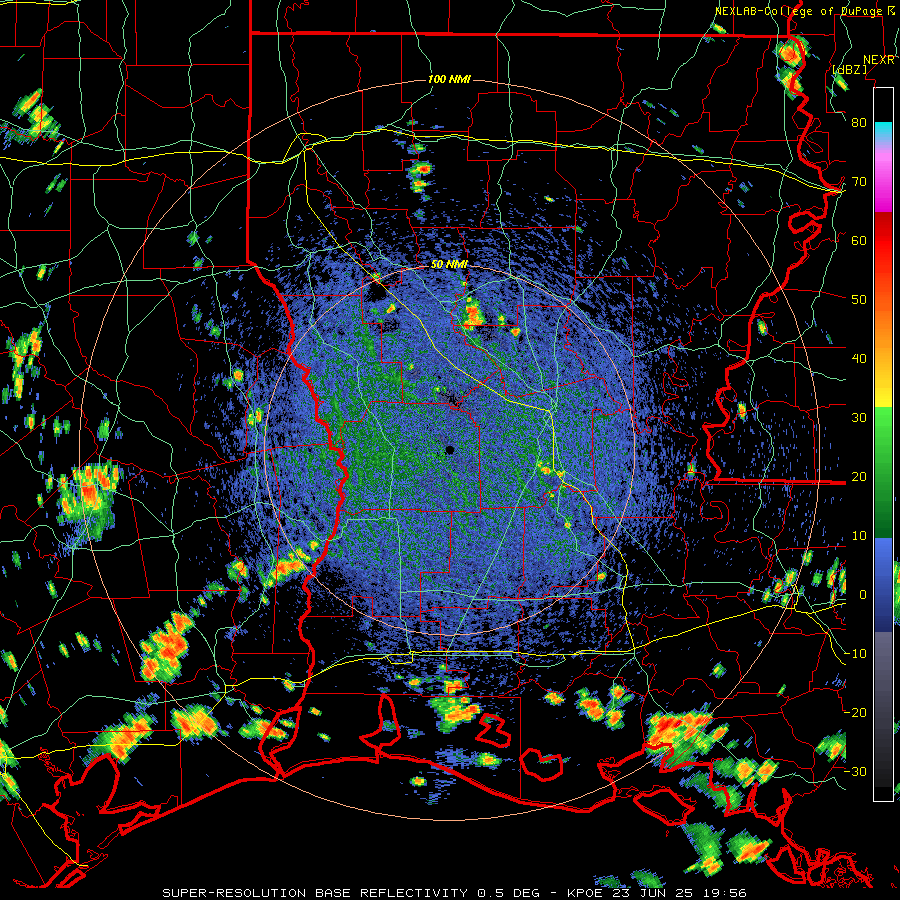Image resolution: width=900 pixels, height=900 pixels.
Task: Click the -30 value on the dBZ scale
Action: pos(857,771)
